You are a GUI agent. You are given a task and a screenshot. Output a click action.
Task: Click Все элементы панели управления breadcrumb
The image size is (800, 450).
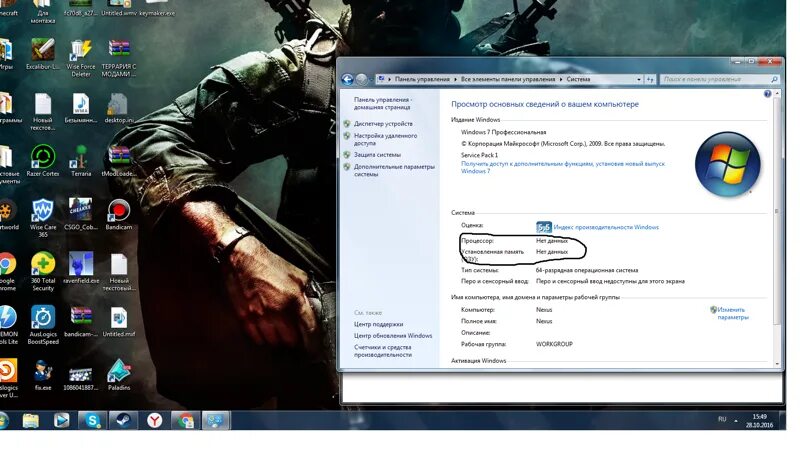(508, 80)
